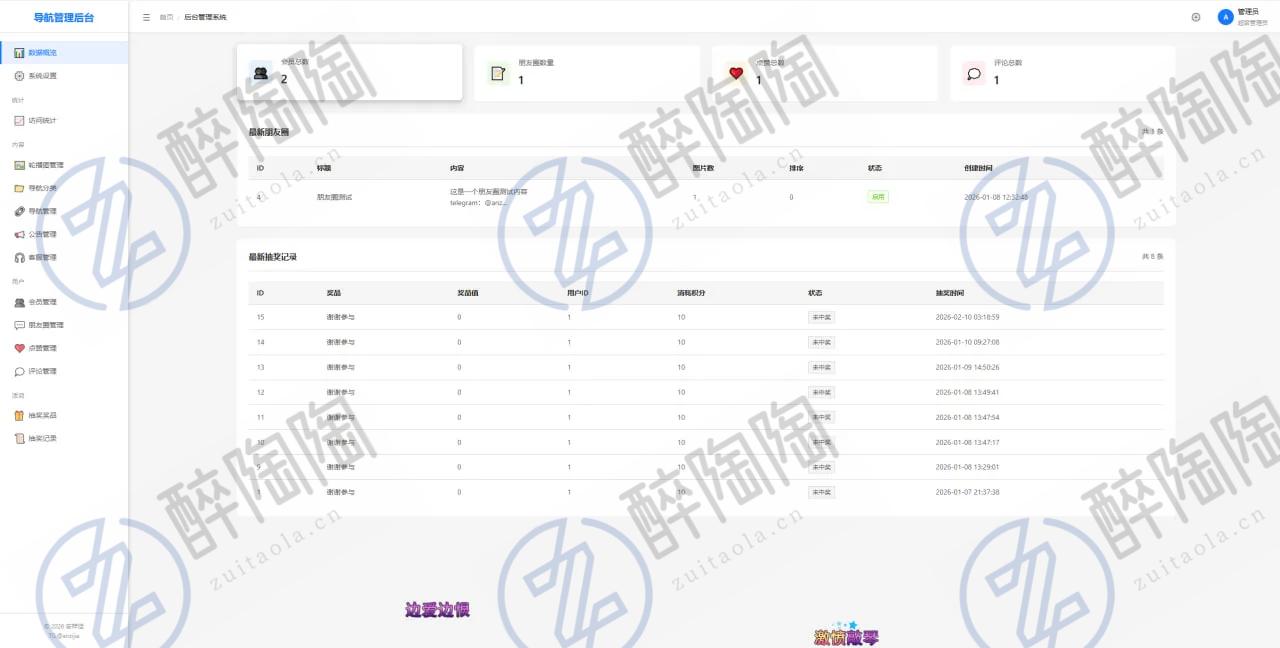Click the 会员总数 statistics card
This screenshot has height=648, width=1280.
pos(349,72)
